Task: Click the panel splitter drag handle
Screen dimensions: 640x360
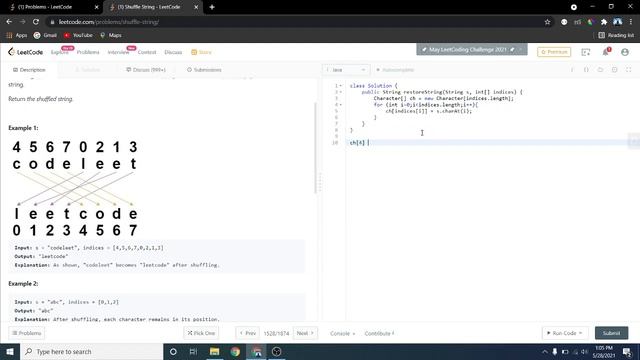Action: tap(320, 182)
